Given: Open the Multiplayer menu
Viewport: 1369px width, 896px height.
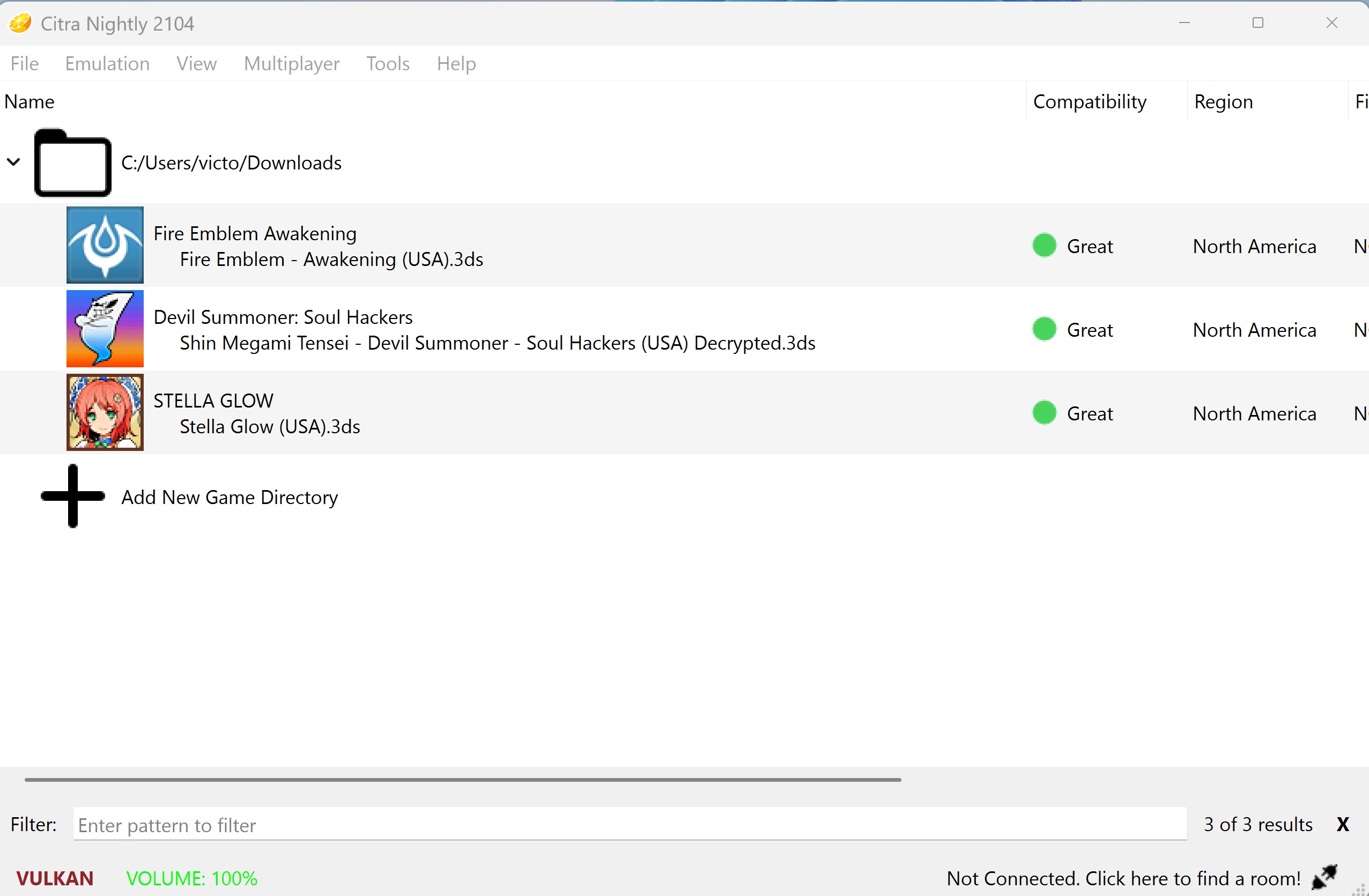Looking at the screenshot, I should (292, 63).
